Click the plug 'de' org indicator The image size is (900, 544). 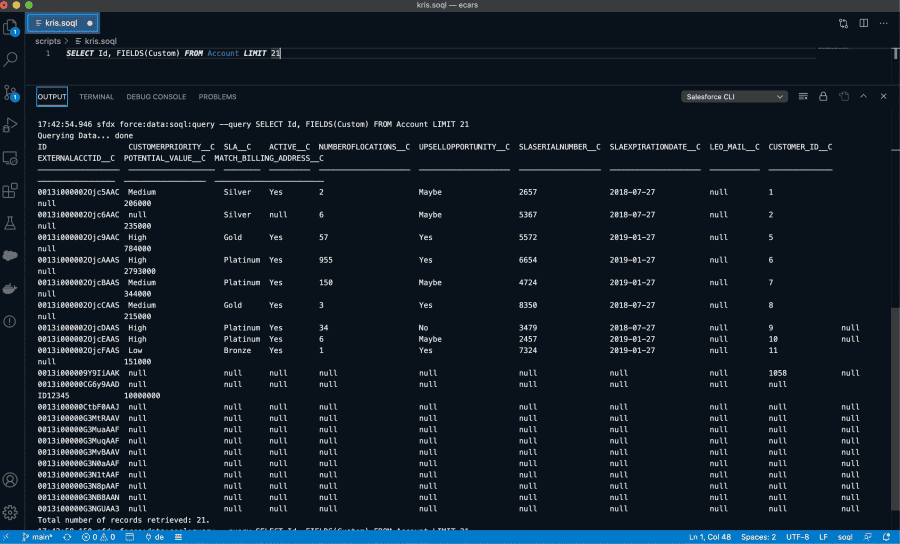(154, 537)
